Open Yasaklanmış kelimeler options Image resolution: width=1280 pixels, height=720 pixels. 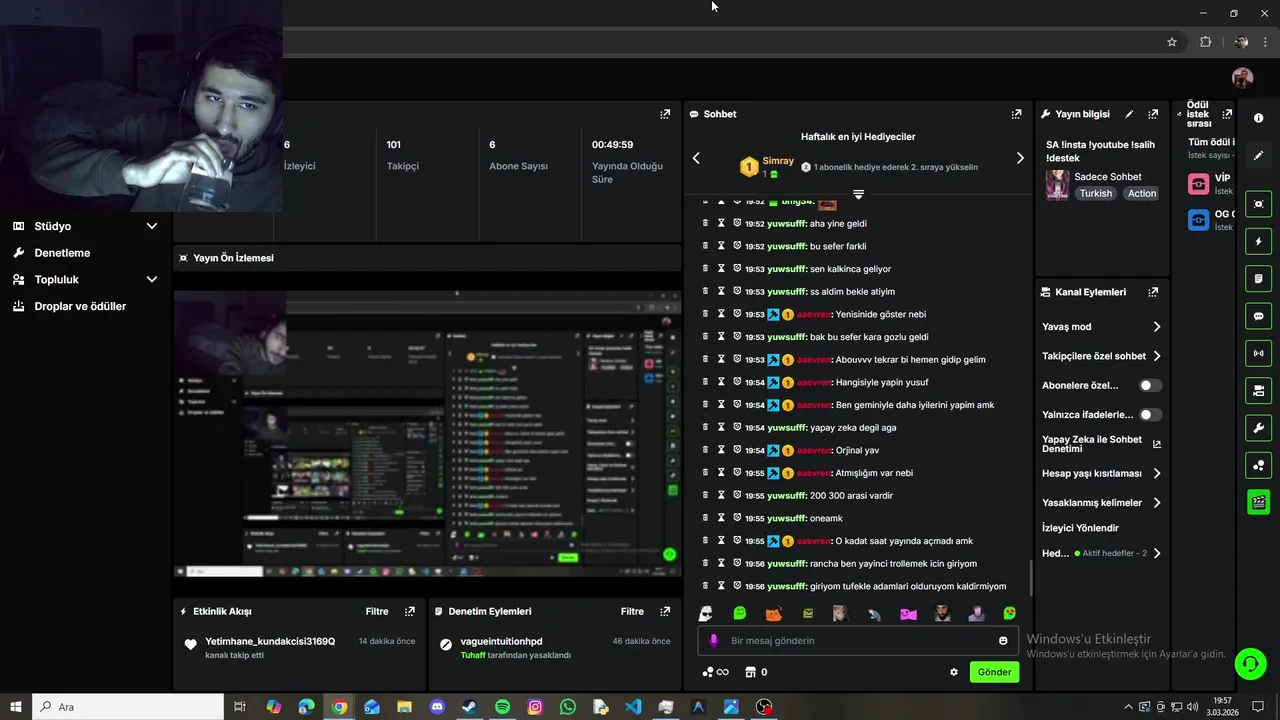coord(1101,503)
